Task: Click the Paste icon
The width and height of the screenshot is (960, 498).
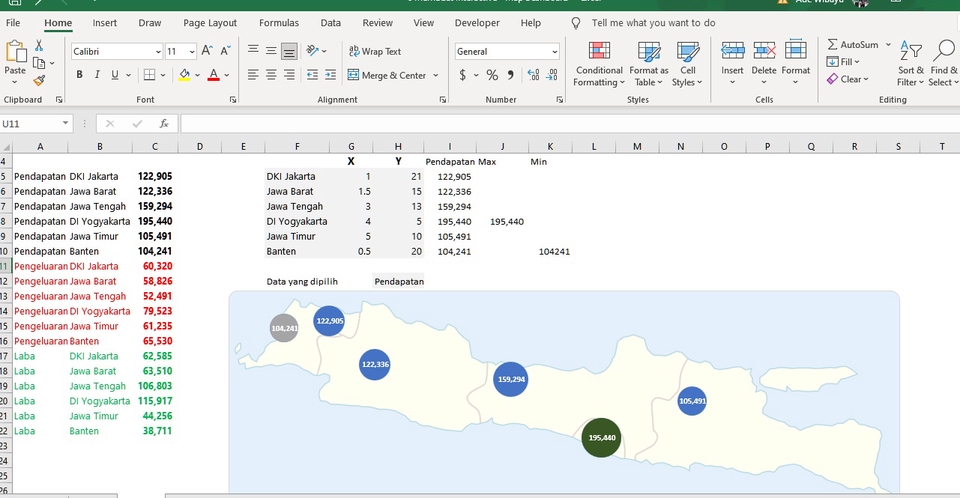Action: pos(15,53)
